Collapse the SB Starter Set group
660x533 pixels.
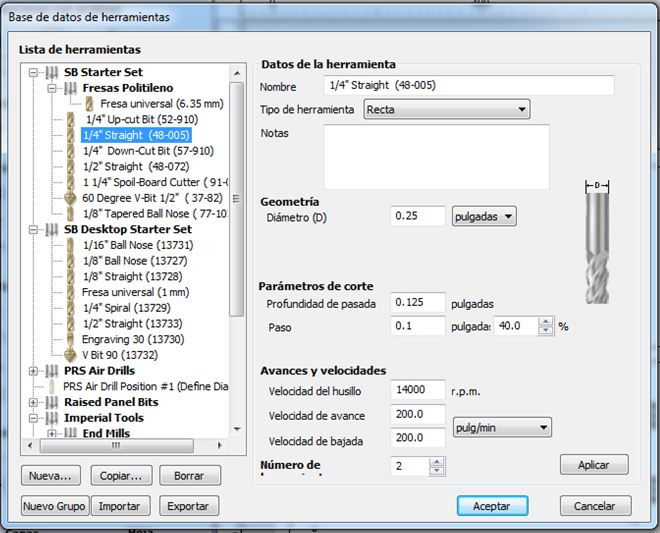33,72
